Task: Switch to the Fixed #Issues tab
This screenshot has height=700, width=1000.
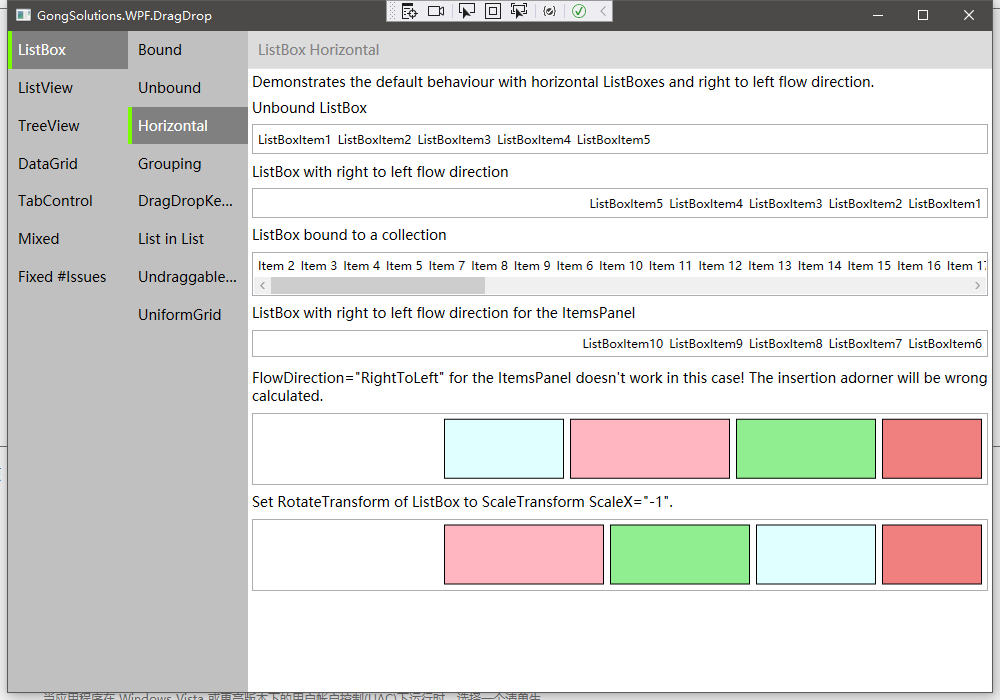Action: [68, 277]
